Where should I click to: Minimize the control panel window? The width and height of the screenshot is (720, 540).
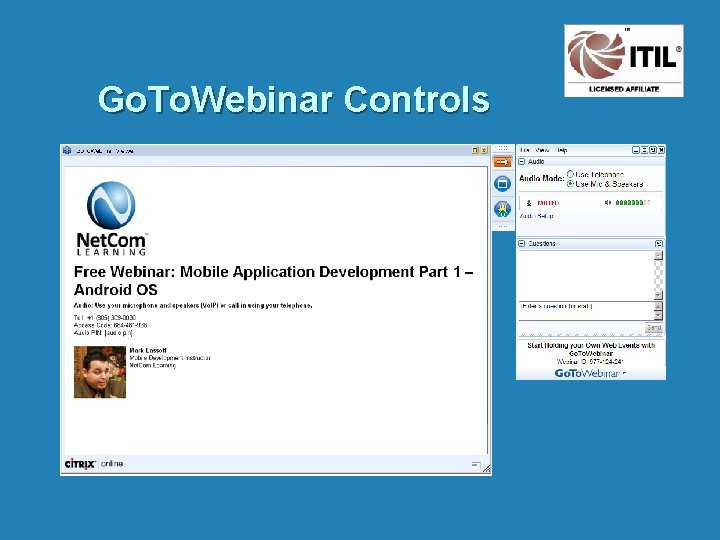(x=636, y=150)
